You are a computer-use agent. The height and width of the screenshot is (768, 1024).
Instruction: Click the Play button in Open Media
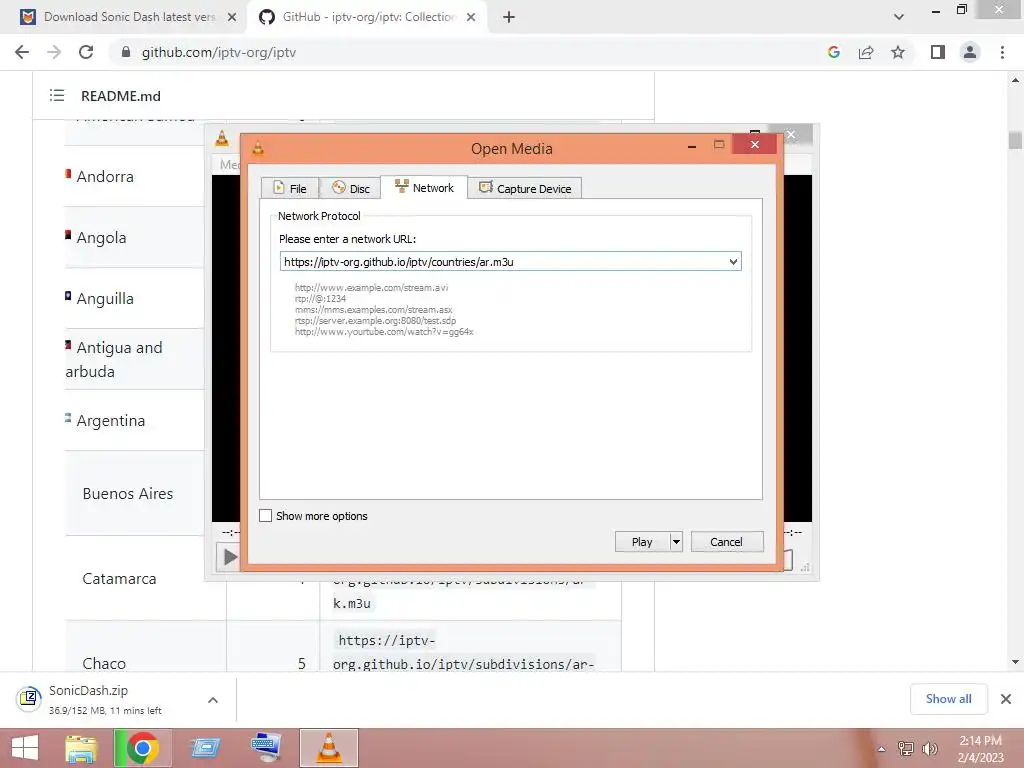[x=642, y=541]
